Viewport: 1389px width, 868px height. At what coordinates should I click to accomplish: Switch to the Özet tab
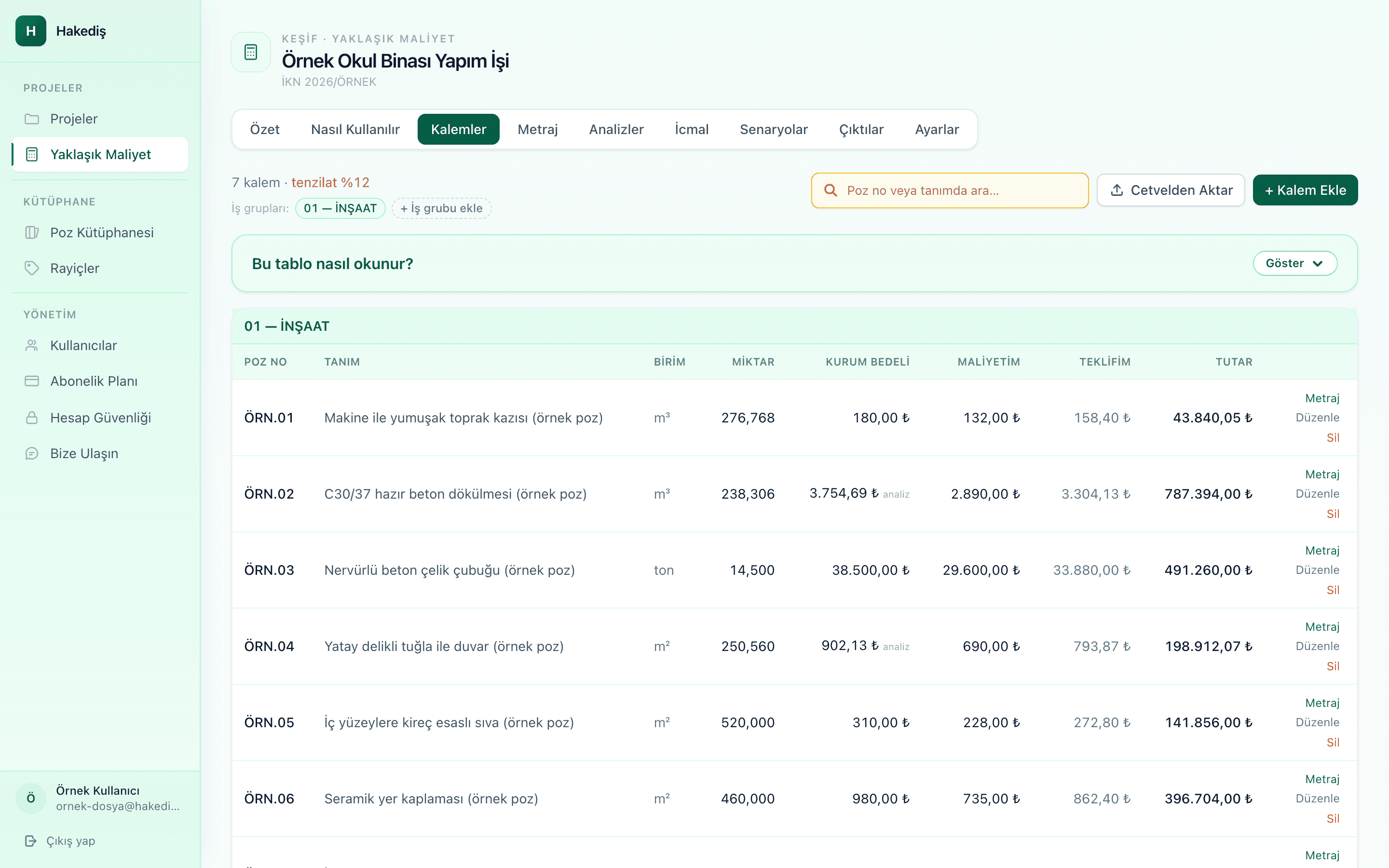[x=265, y=129]
